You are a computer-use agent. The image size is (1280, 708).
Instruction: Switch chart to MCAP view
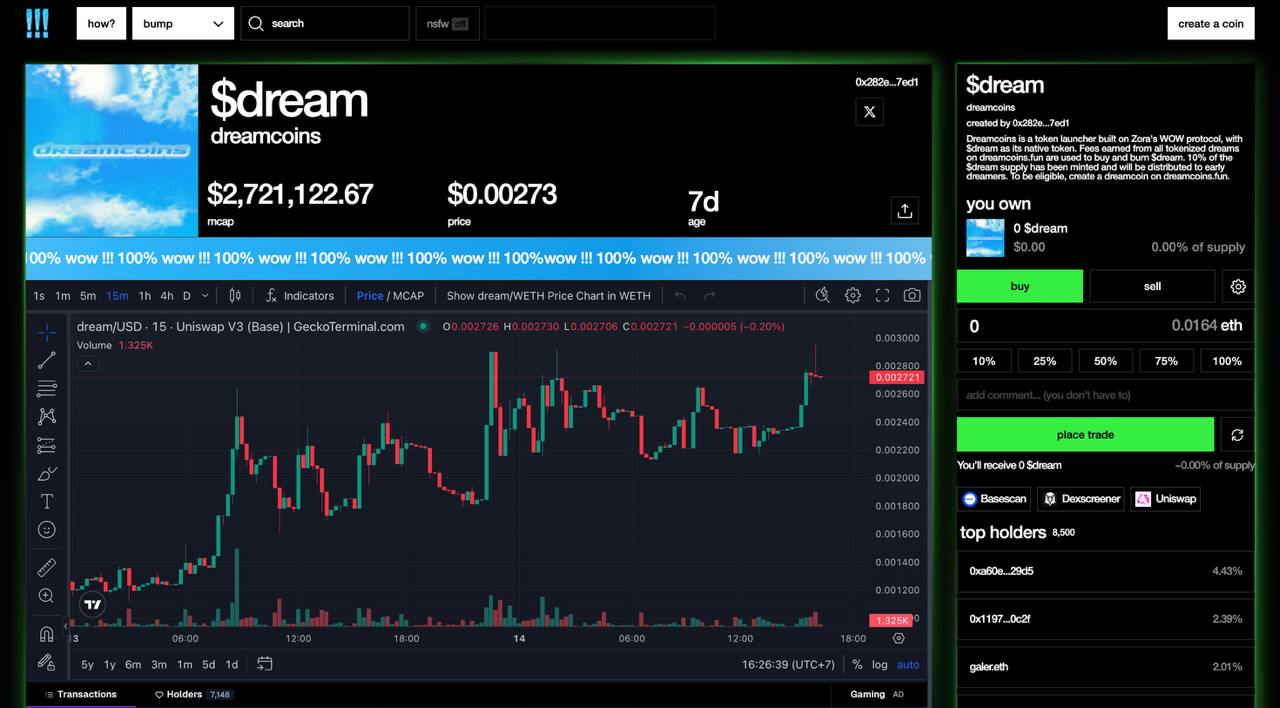pyautogui.click(x=408, y=295)
